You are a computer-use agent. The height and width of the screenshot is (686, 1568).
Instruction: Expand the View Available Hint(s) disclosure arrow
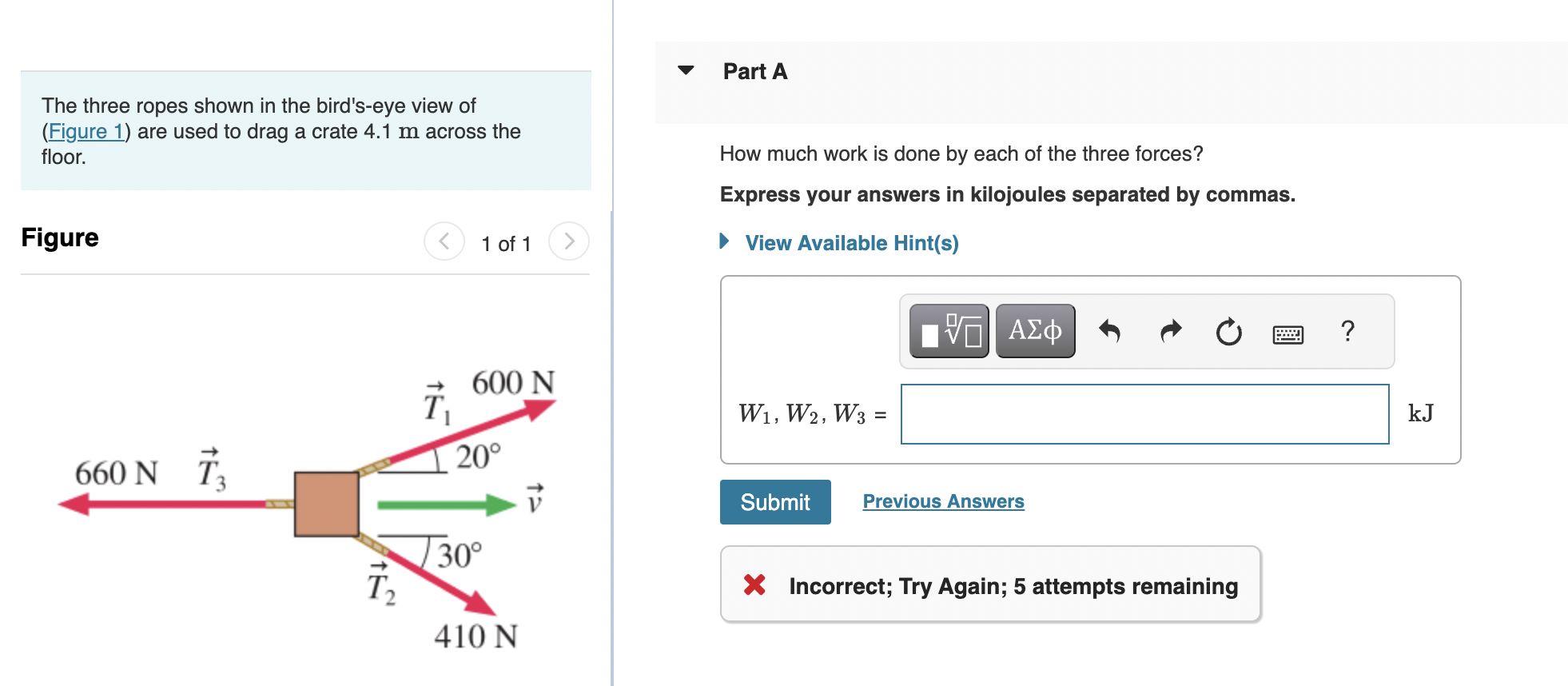(x=726, y=242)
